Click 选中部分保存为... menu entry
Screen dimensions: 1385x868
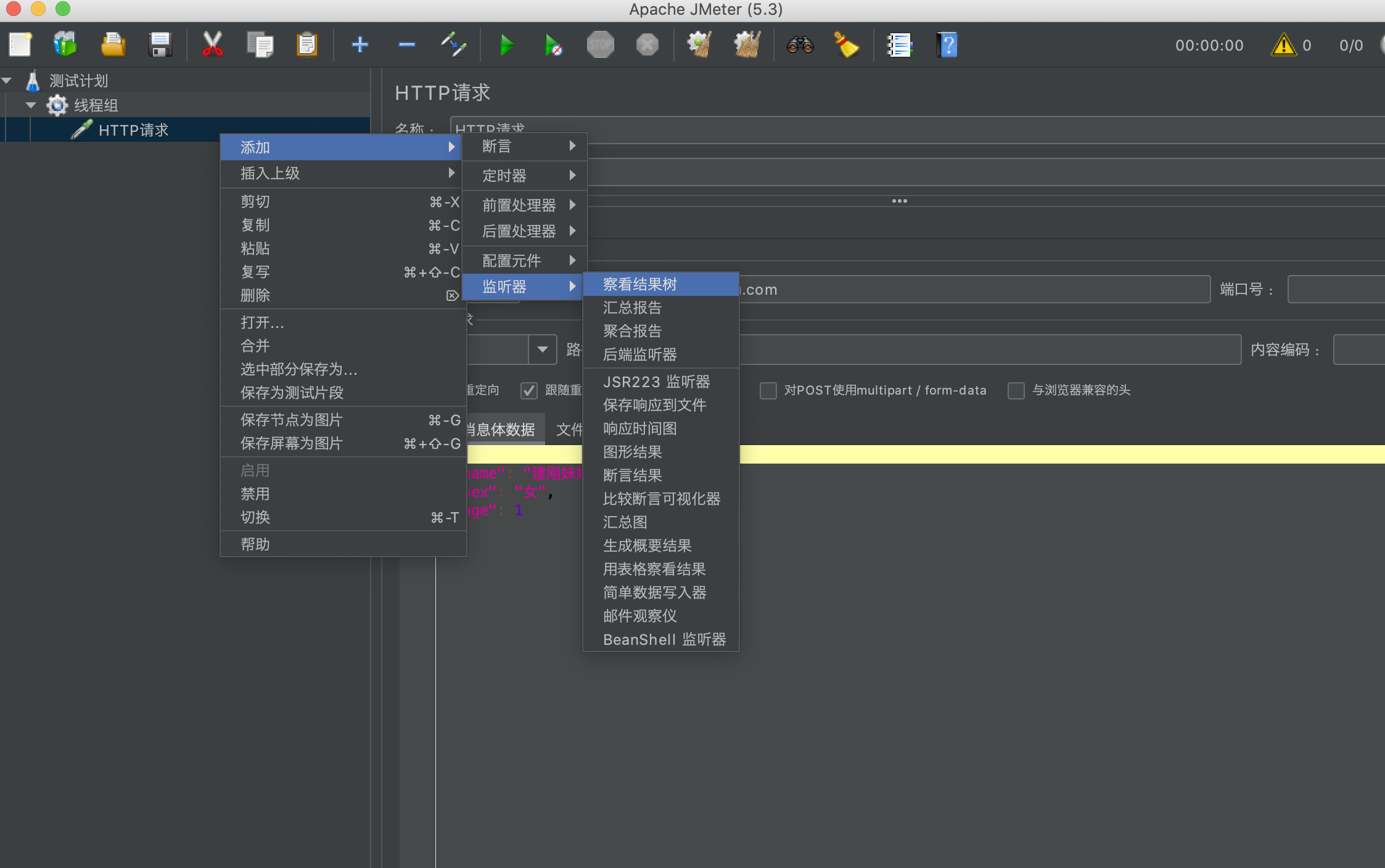point(343,369)
